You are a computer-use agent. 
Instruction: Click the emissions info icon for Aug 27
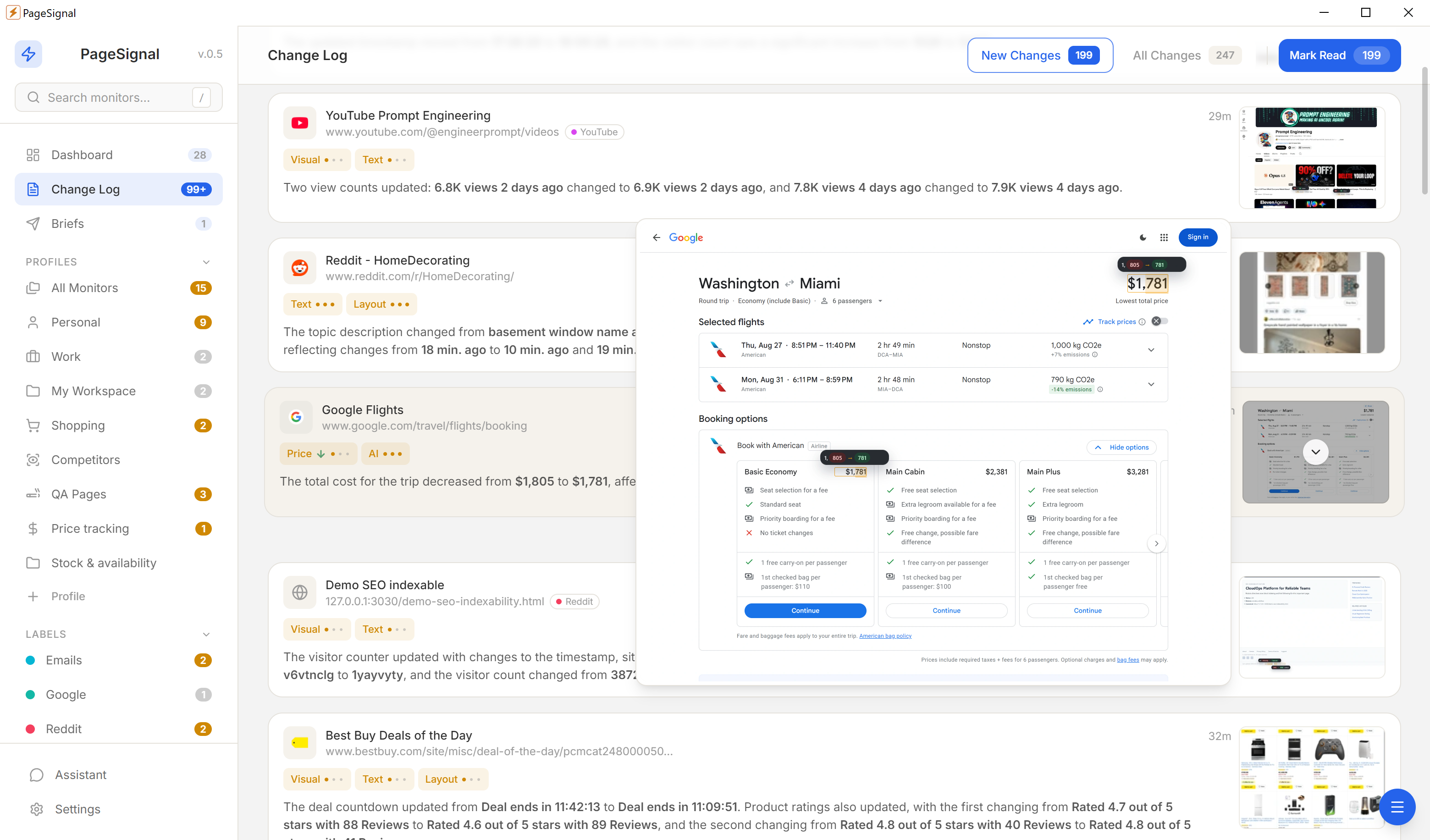point(1095,355)
